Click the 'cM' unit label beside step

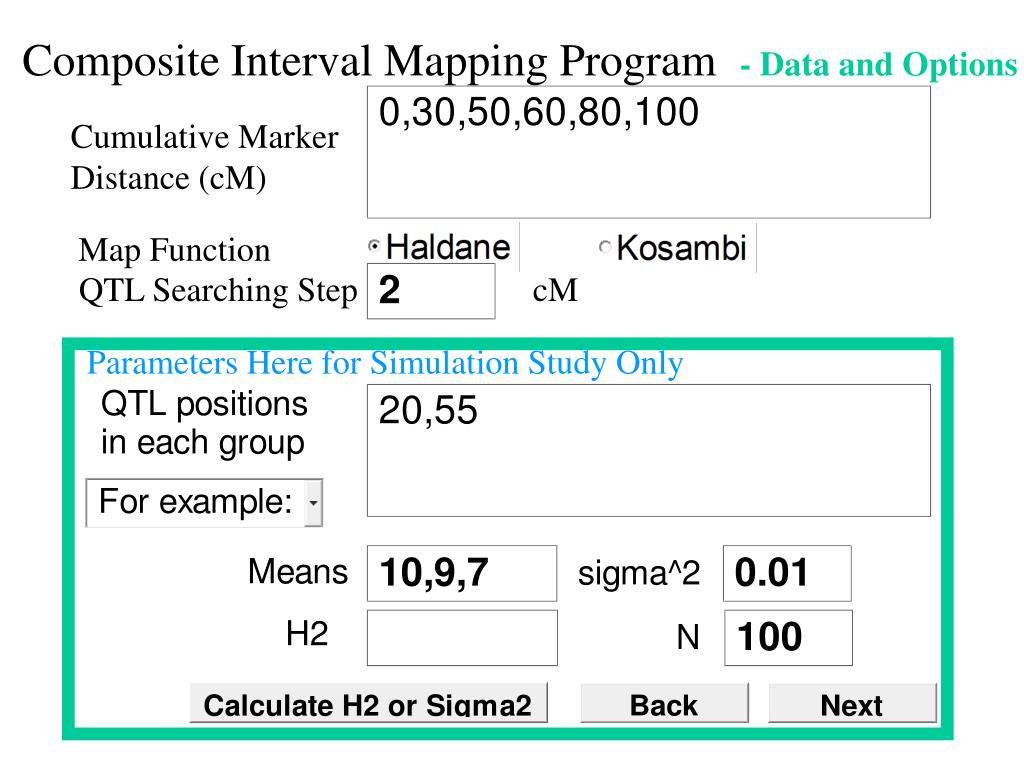pos(555,291)
